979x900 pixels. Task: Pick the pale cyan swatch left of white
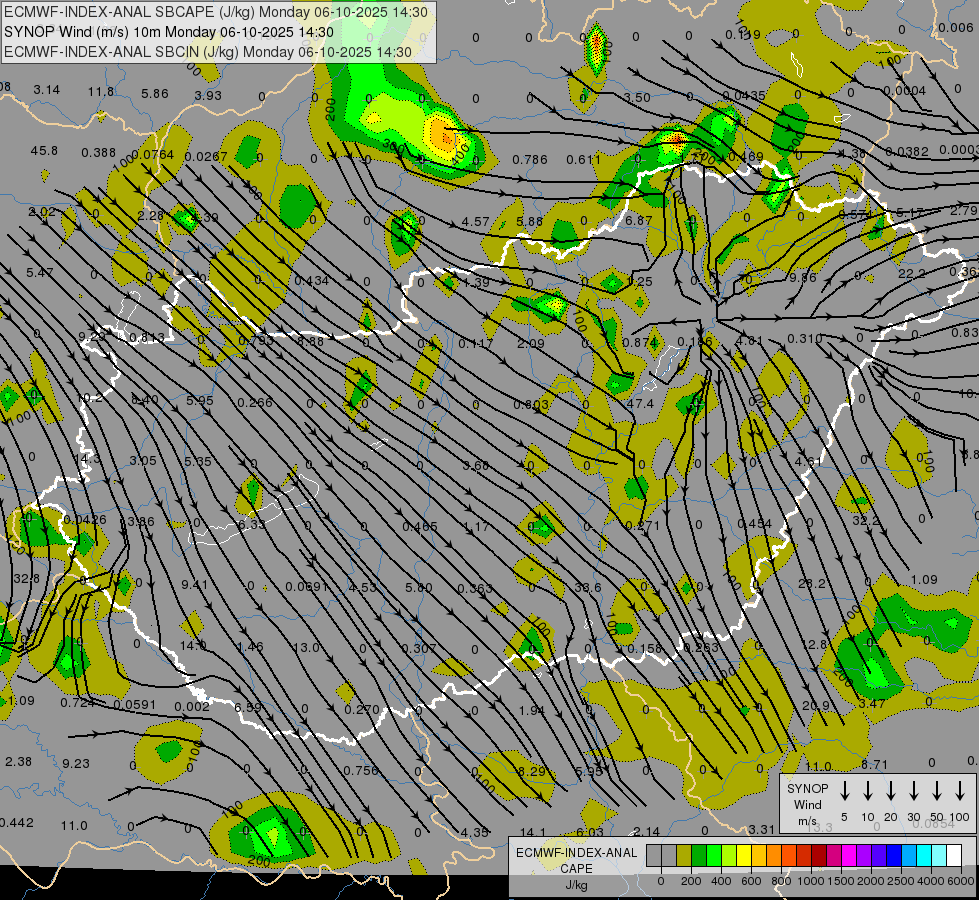[939, 855]
